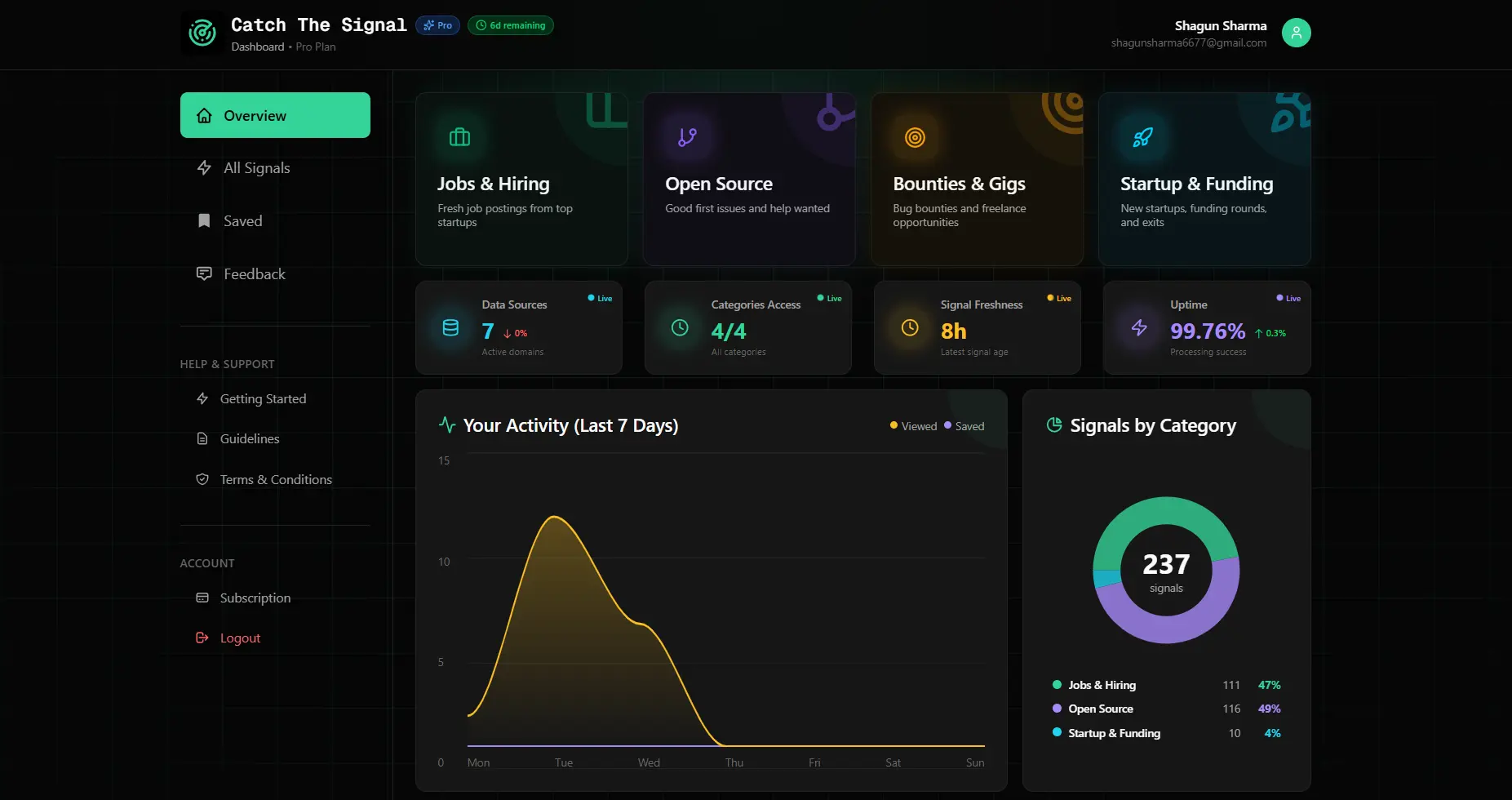Click the briefcase icon on Jobs & Hiring

click(x=459, y=137)
